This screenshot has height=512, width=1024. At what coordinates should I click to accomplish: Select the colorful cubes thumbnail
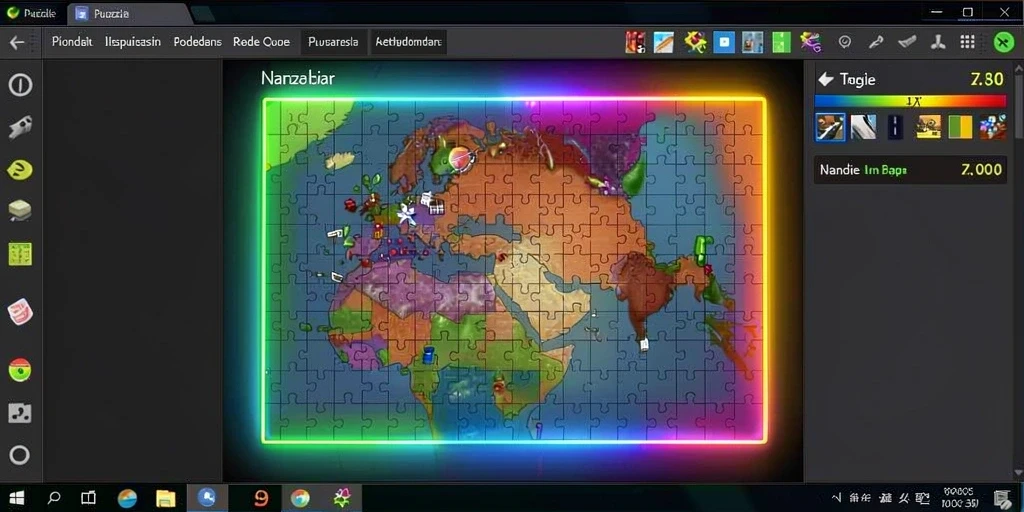coord(993,127)
